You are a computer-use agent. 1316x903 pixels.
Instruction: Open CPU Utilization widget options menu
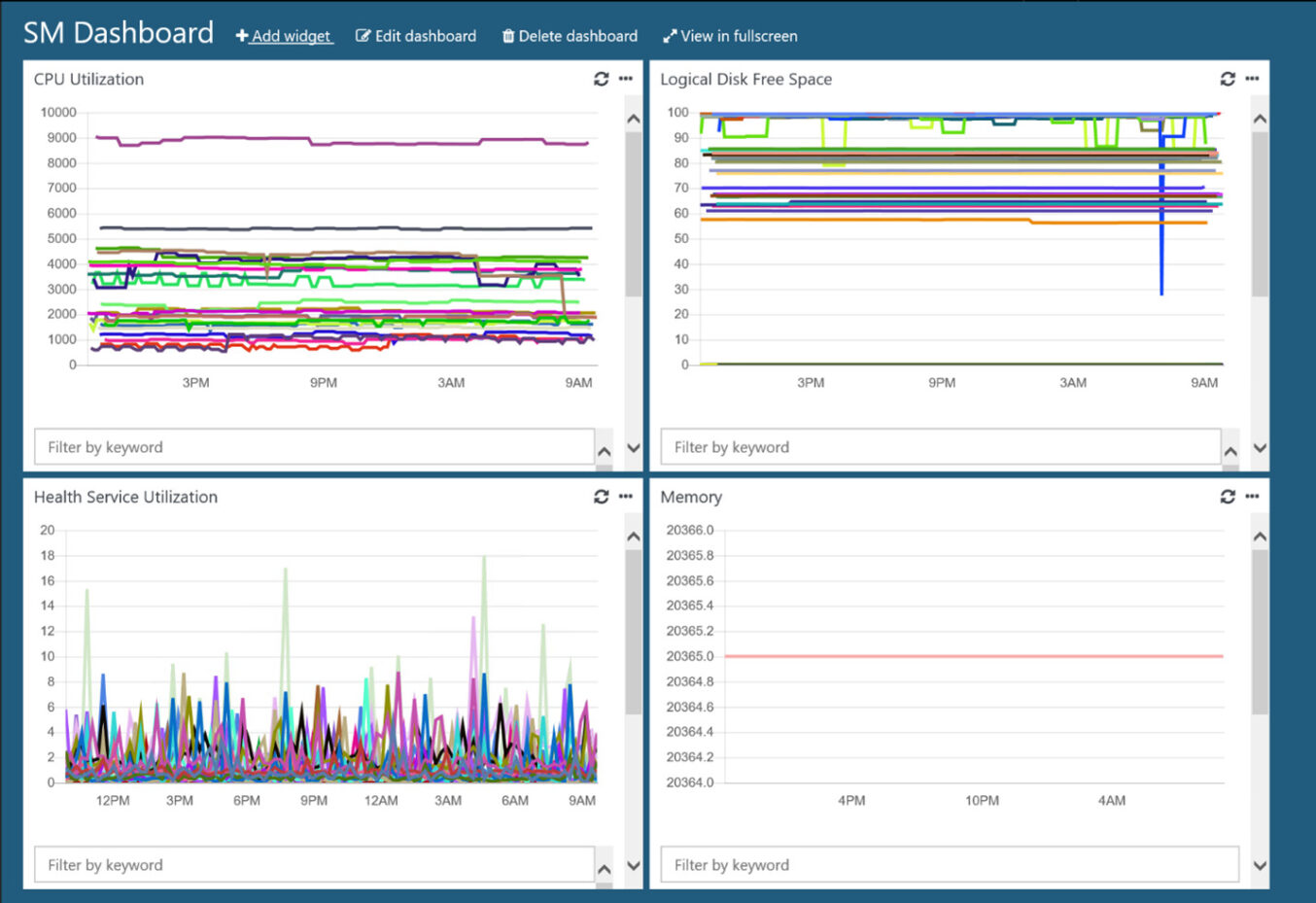pyautogui.click(x=626, y=79)
